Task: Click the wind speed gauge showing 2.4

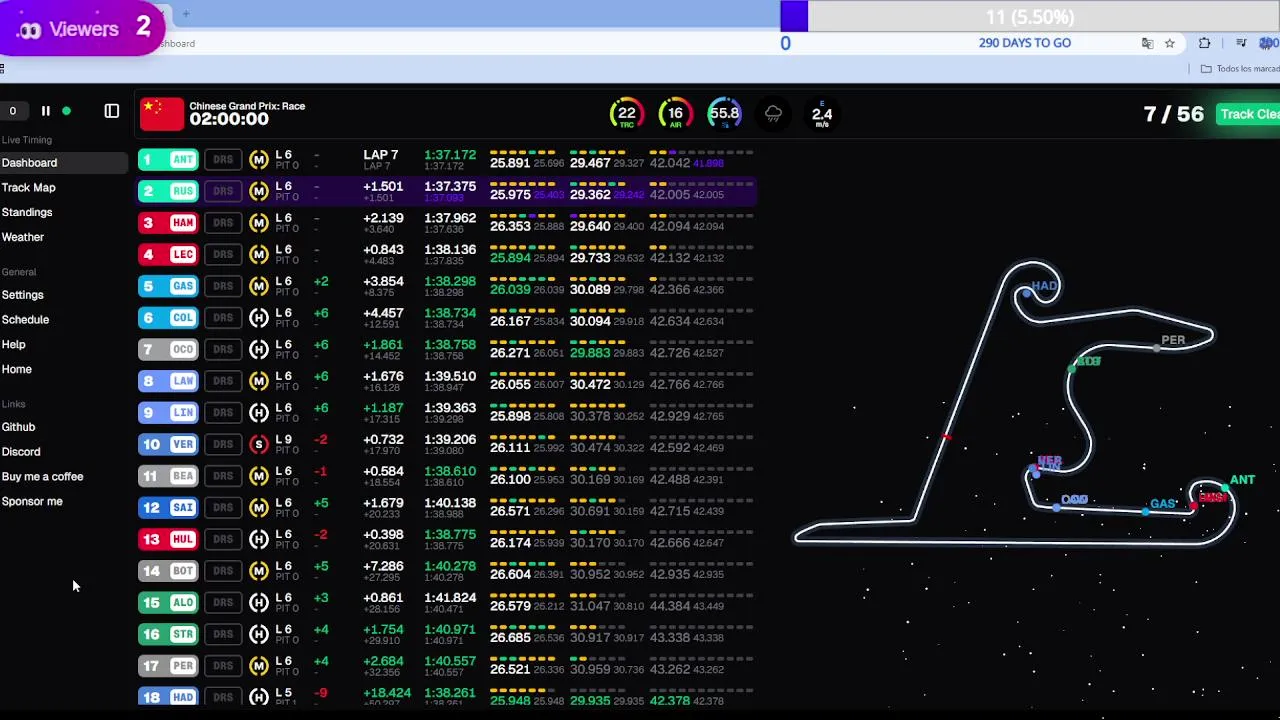Action: point(822,114)
